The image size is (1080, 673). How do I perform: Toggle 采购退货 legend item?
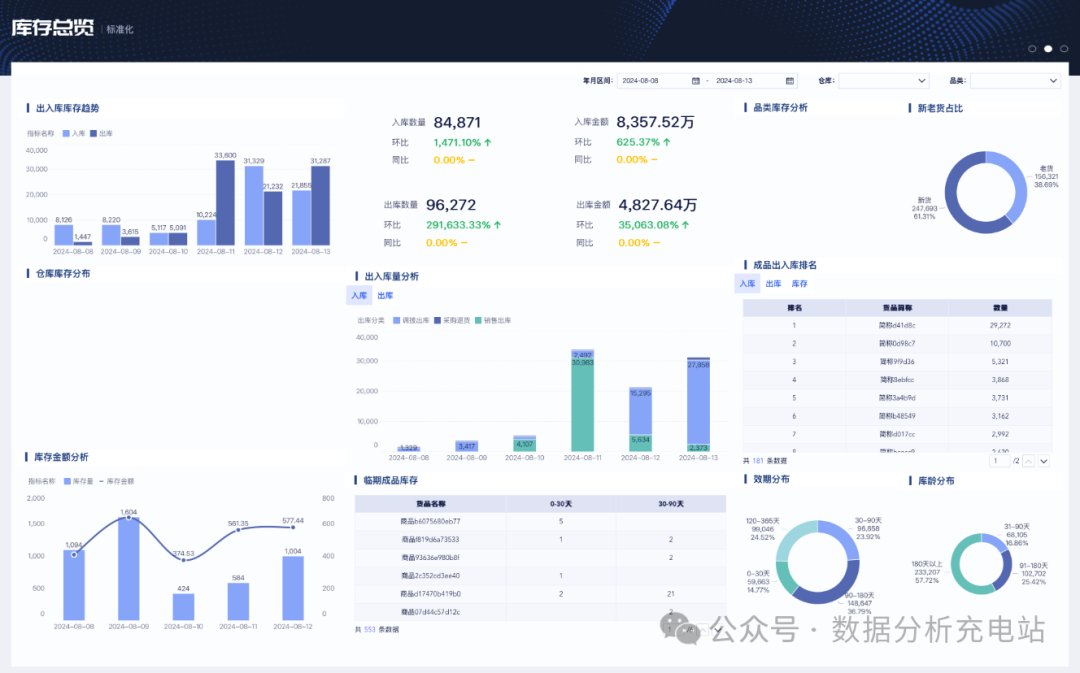(452, 320)
